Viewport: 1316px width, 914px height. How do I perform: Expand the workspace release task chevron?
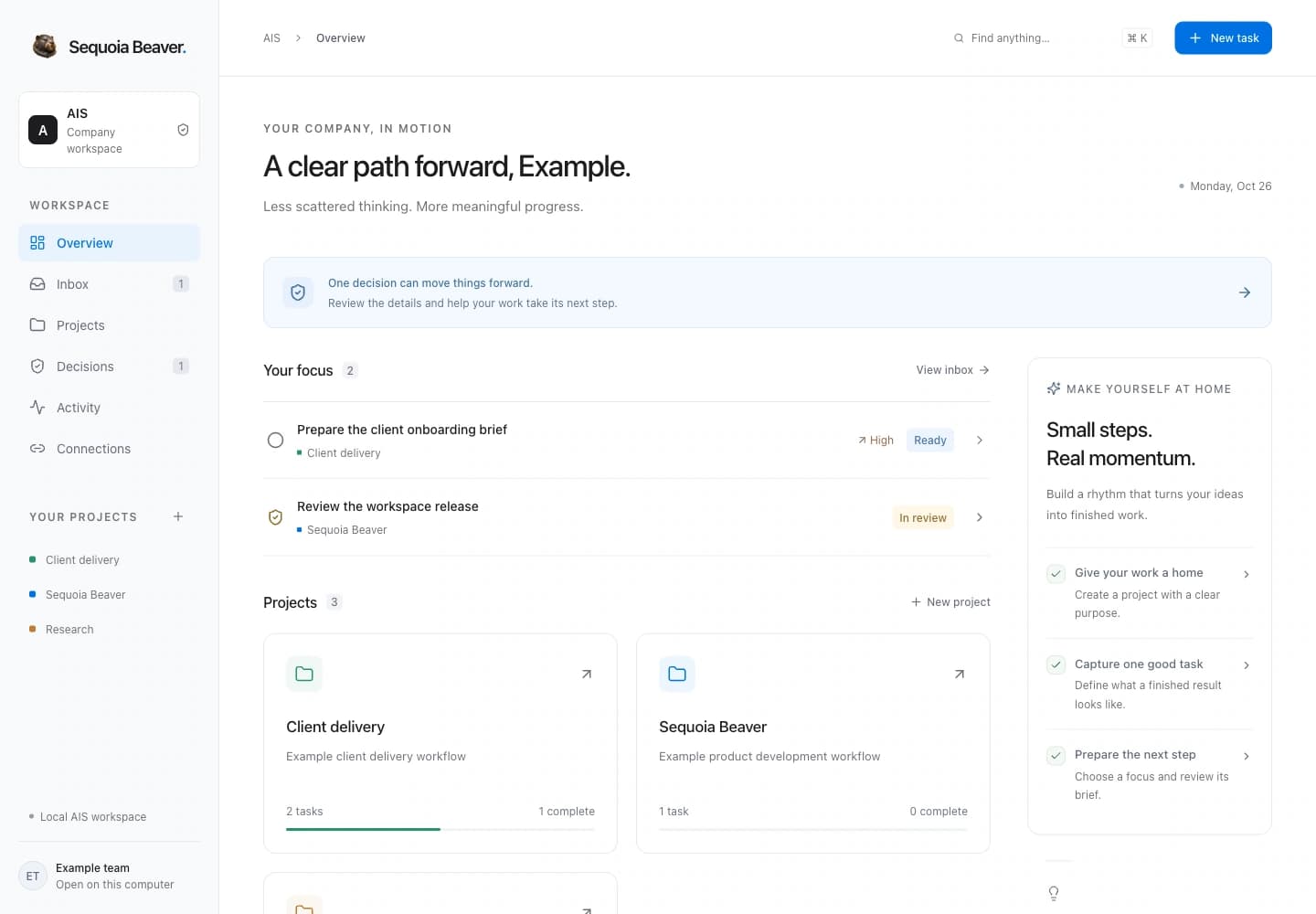(980, 517)
